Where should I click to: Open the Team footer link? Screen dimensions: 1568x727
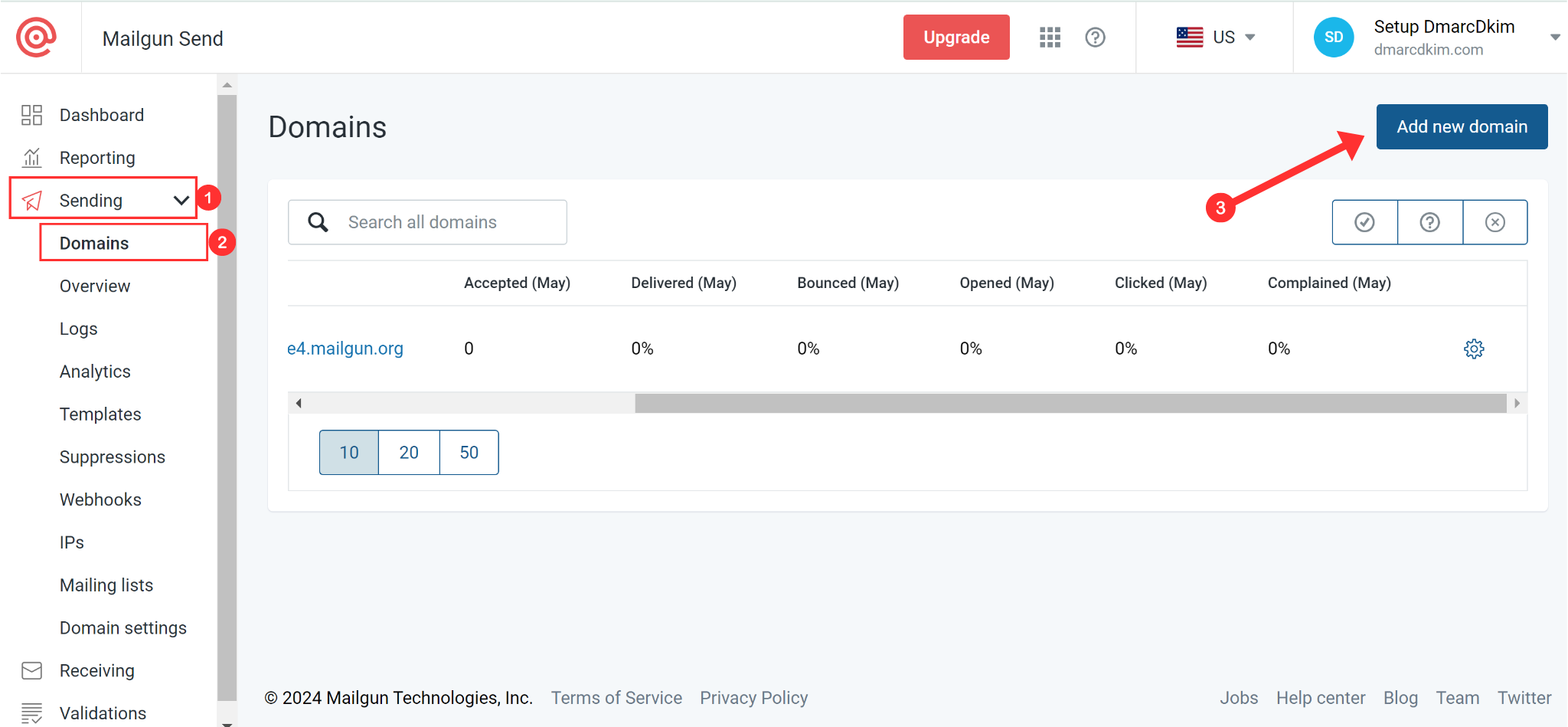coord(1458,698)
